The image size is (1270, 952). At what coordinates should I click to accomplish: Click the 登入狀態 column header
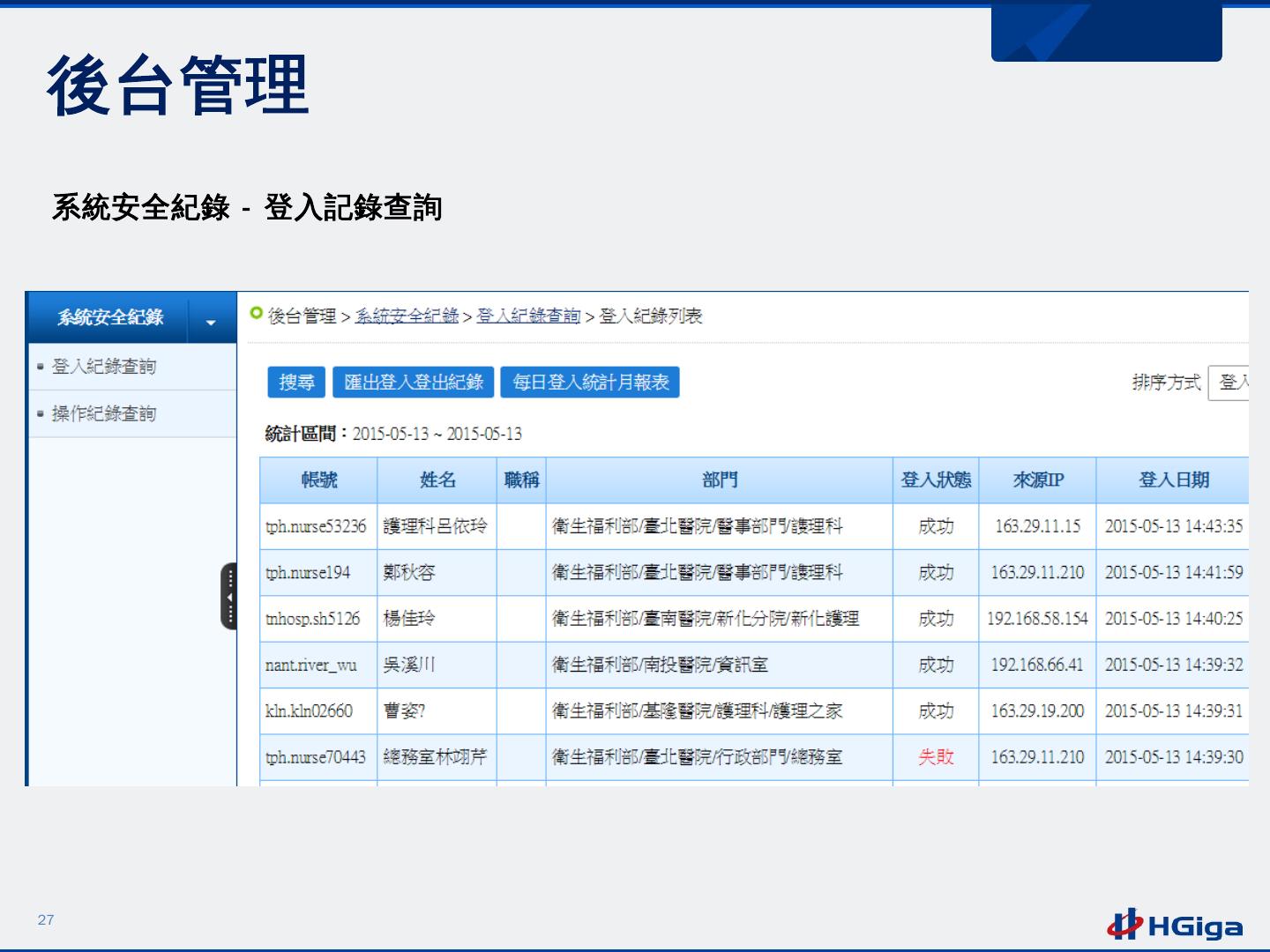936,480
